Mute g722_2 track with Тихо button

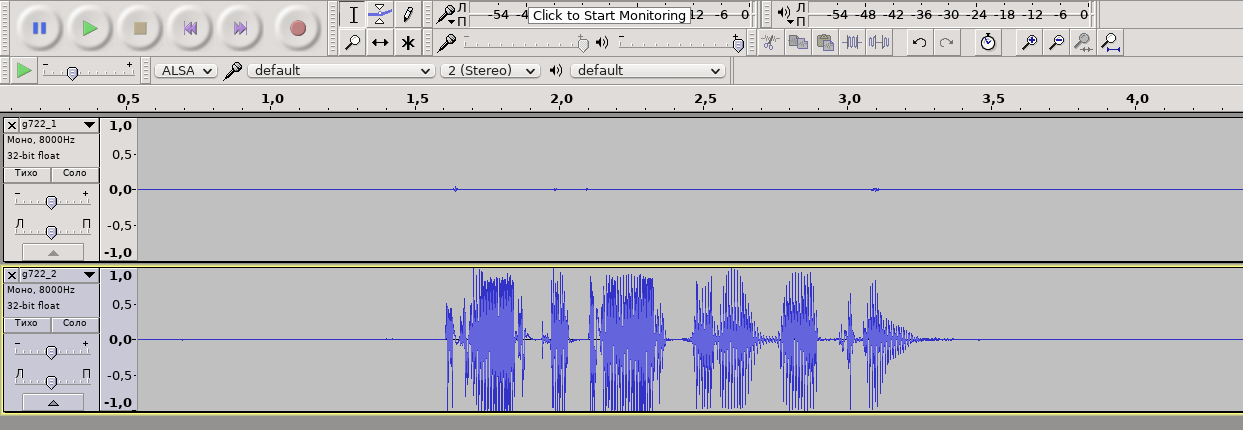(x=27, y=324)
